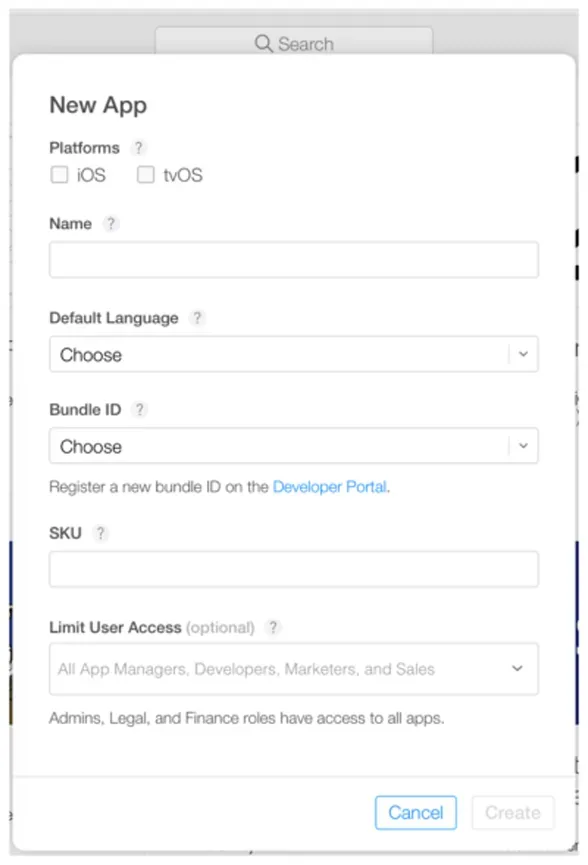This screenshot has height=865, width=588.
Task: Click the Bundle ID help icon
Action: (139, 409)
